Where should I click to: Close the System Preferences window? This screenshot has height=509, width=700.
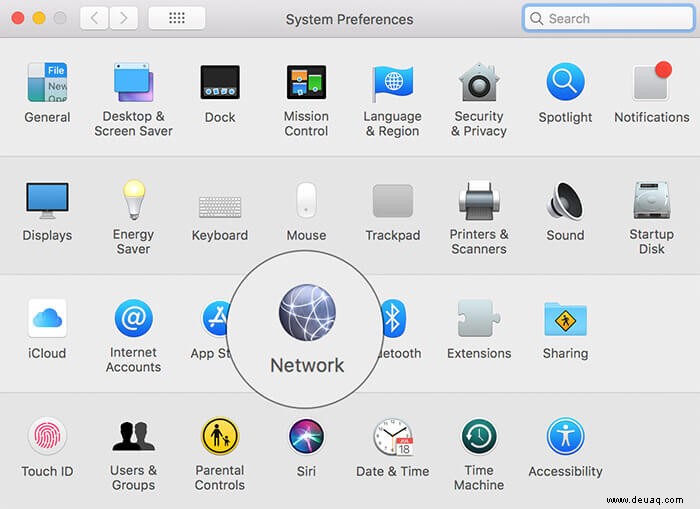point(18,18)
